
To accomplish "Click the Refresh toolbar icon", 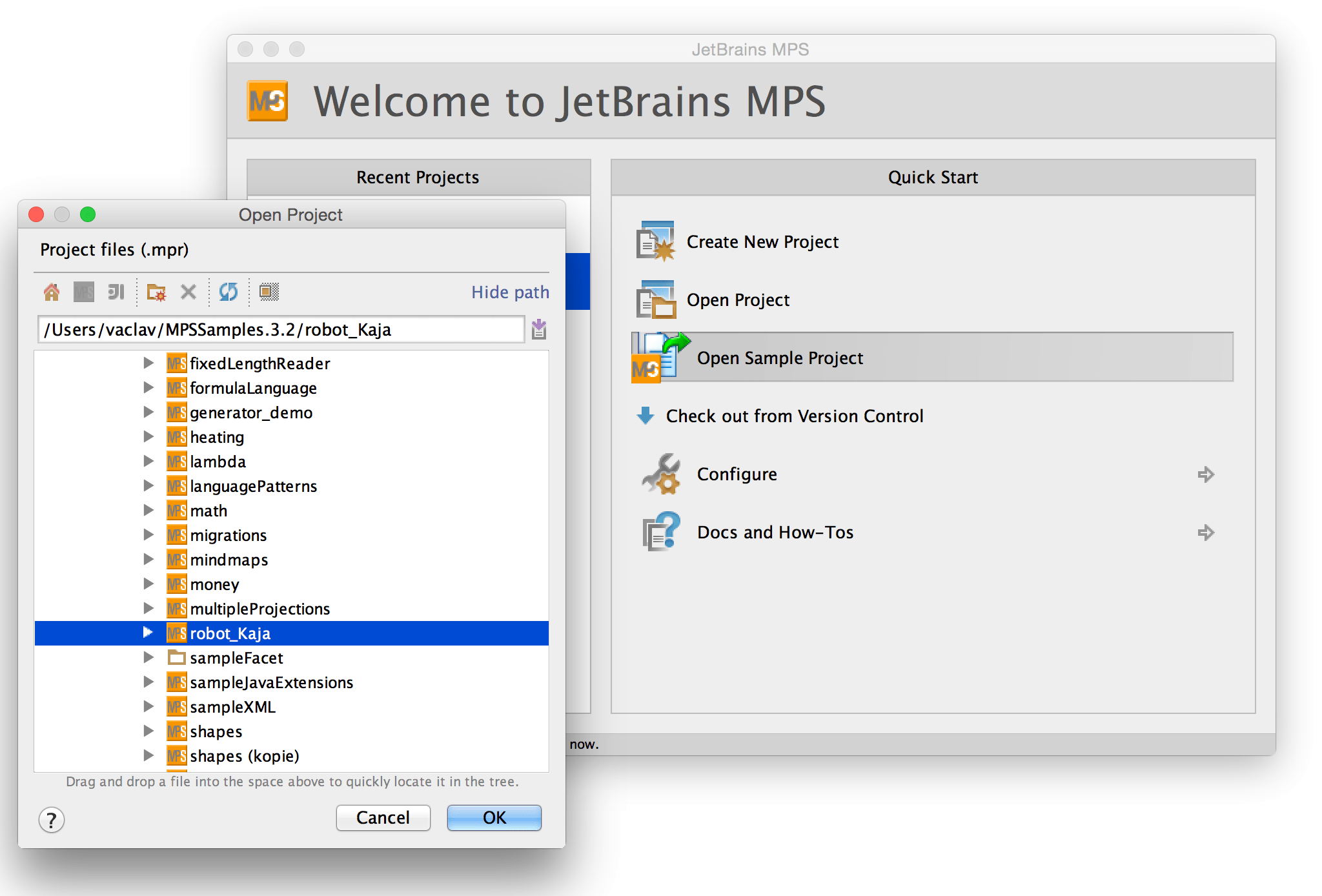I will click(229, 292).
